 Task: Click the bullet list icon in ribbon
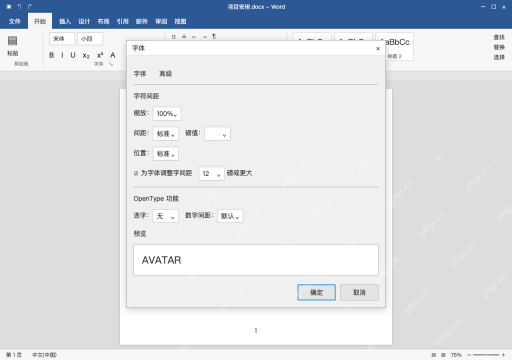point(173,37)
